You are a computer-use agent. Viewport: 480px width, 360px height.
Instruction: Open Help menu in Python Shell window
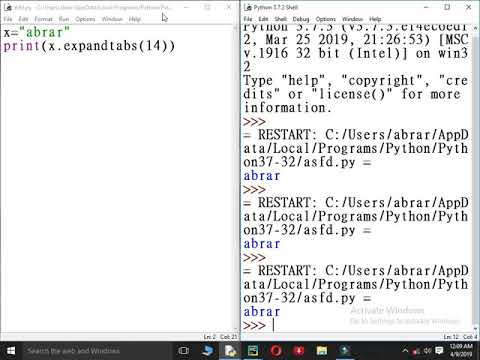[x=375, y=19]
